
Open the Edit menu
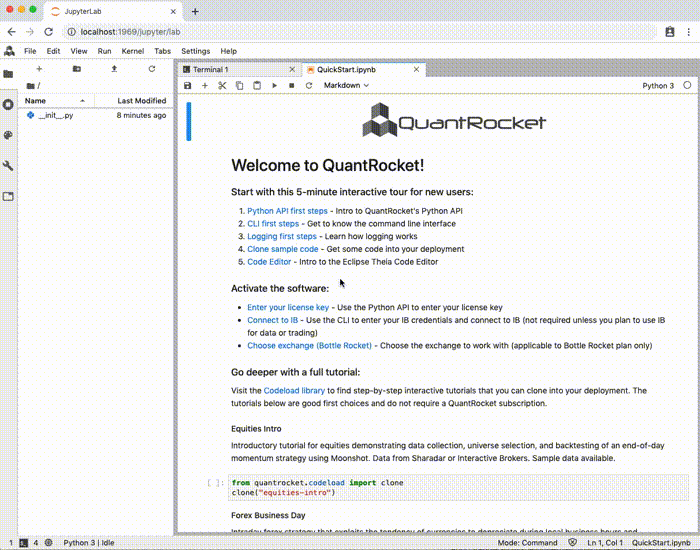(x=54, y=51)
